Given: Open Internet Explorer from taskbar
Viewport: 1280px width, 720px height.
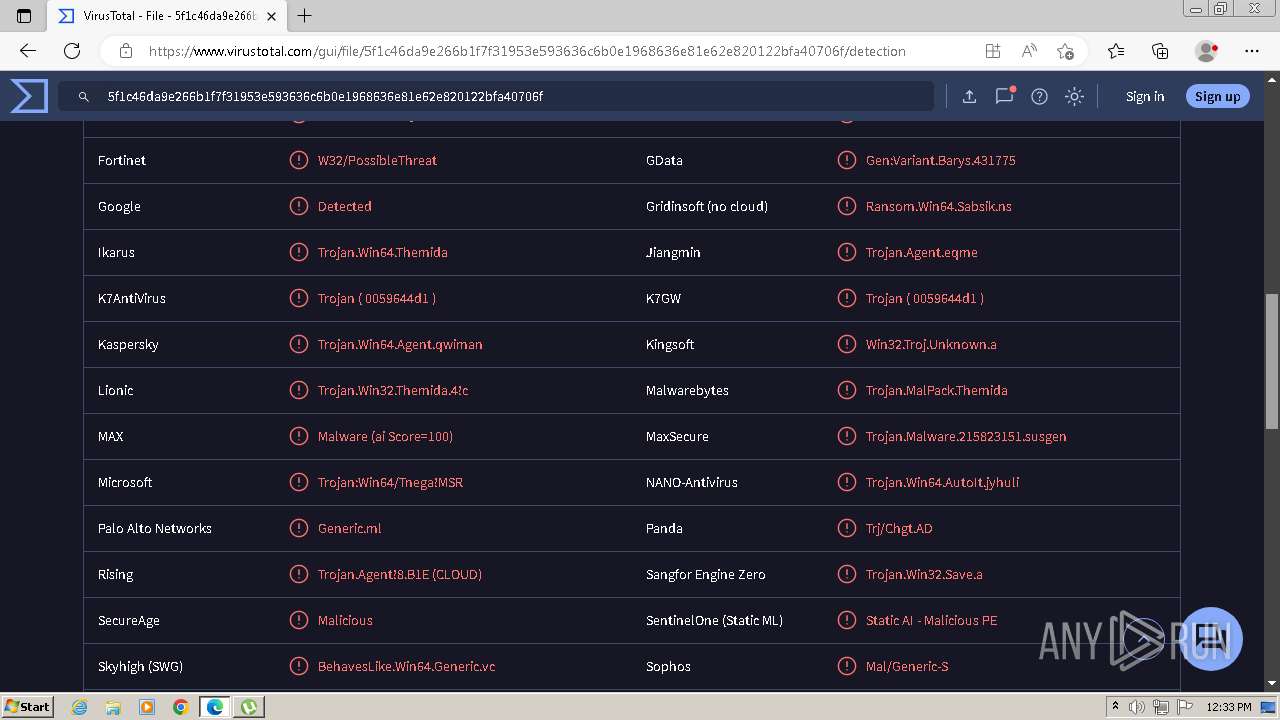Looking at the screenshot, I should (x=80, y=707).
